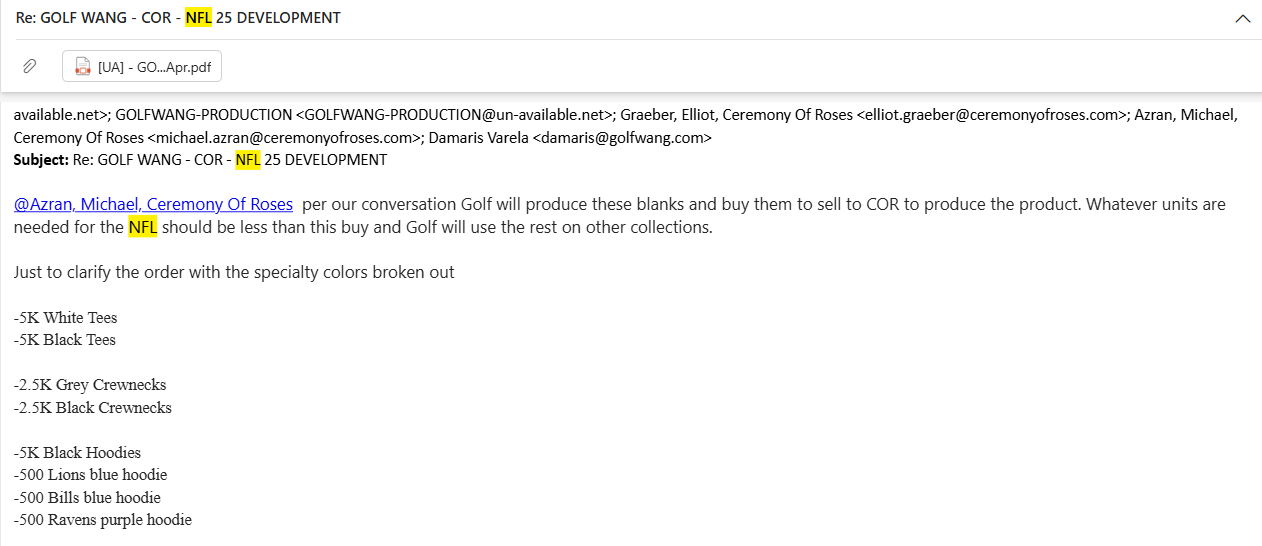This screenshot has width=1262, height=546.
Task: Click highlighted NFL in the Subject line
Action: click(x=247, y=160)
